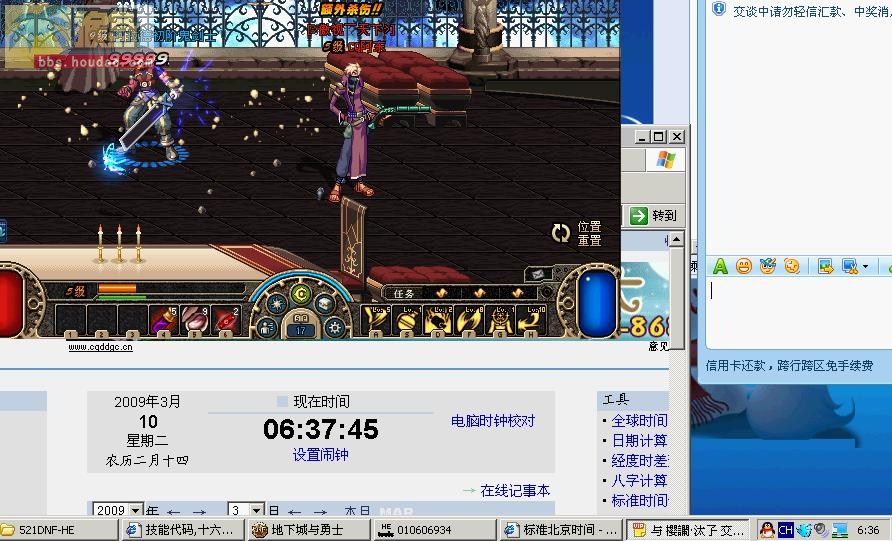Click the QQ penguin tray icon
892x541 pixels.
pos(767,530)
